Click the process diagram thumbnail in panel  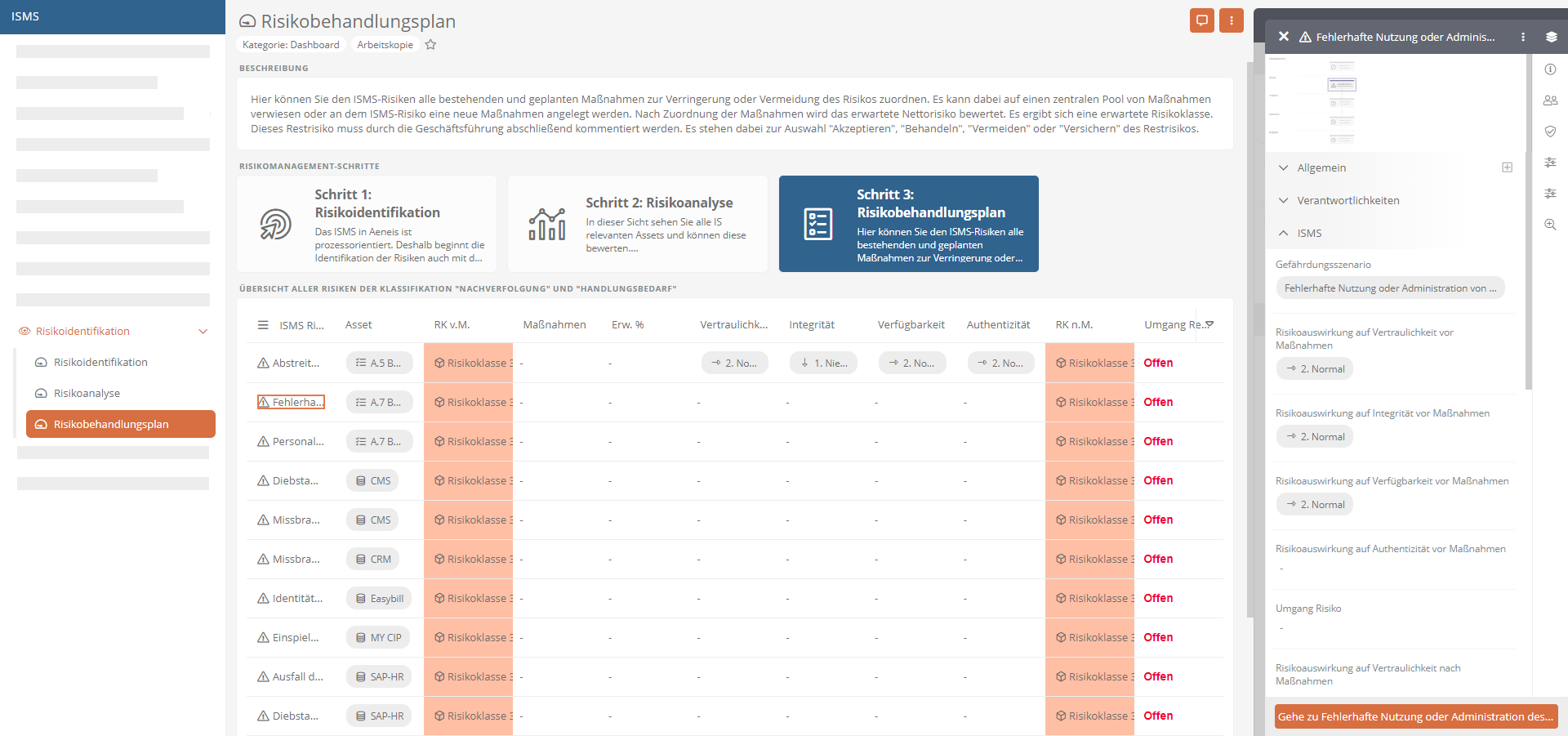pyautogui.click(x=1396, y=102)
